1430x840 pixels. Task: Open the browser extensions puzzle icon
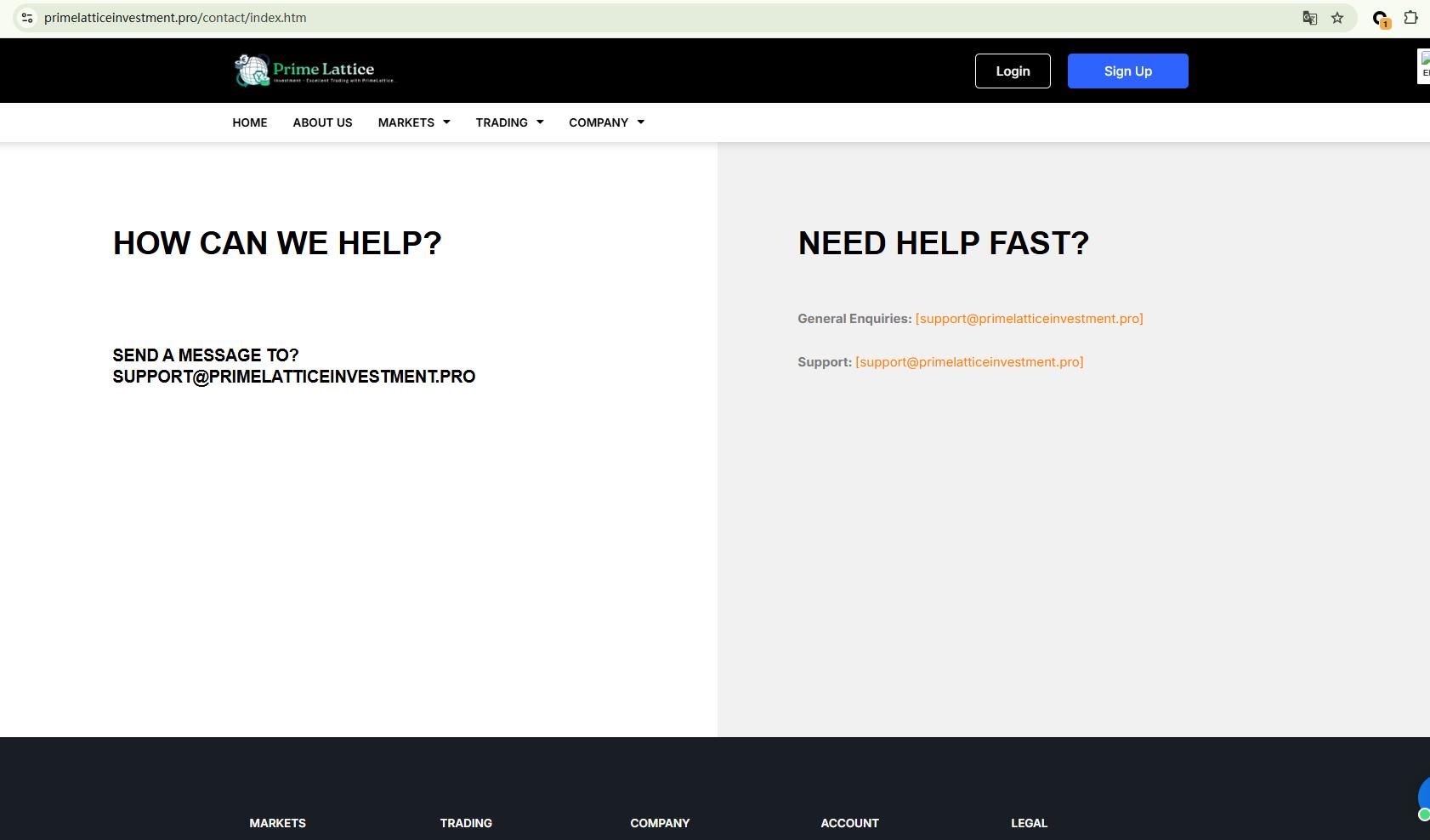1410,18
